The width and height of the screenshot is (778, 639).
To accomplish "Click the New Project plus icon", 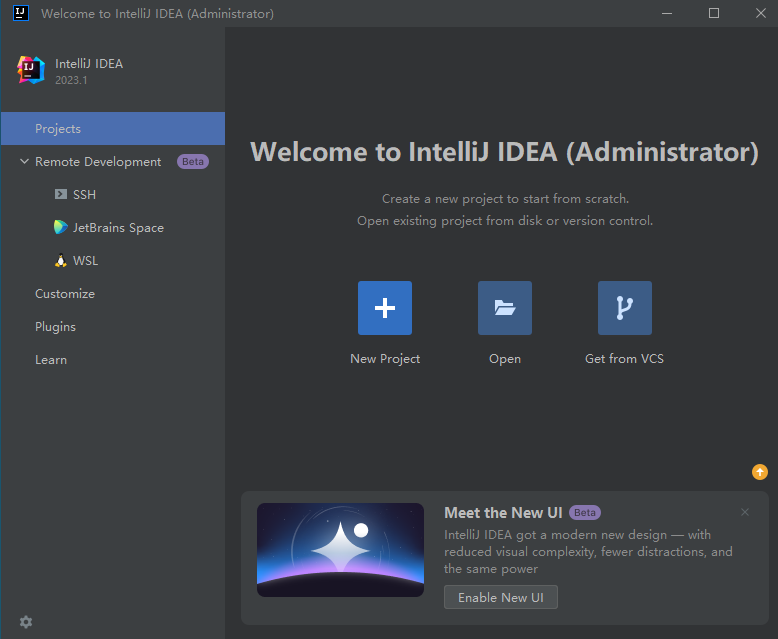I will pos(385,308).
